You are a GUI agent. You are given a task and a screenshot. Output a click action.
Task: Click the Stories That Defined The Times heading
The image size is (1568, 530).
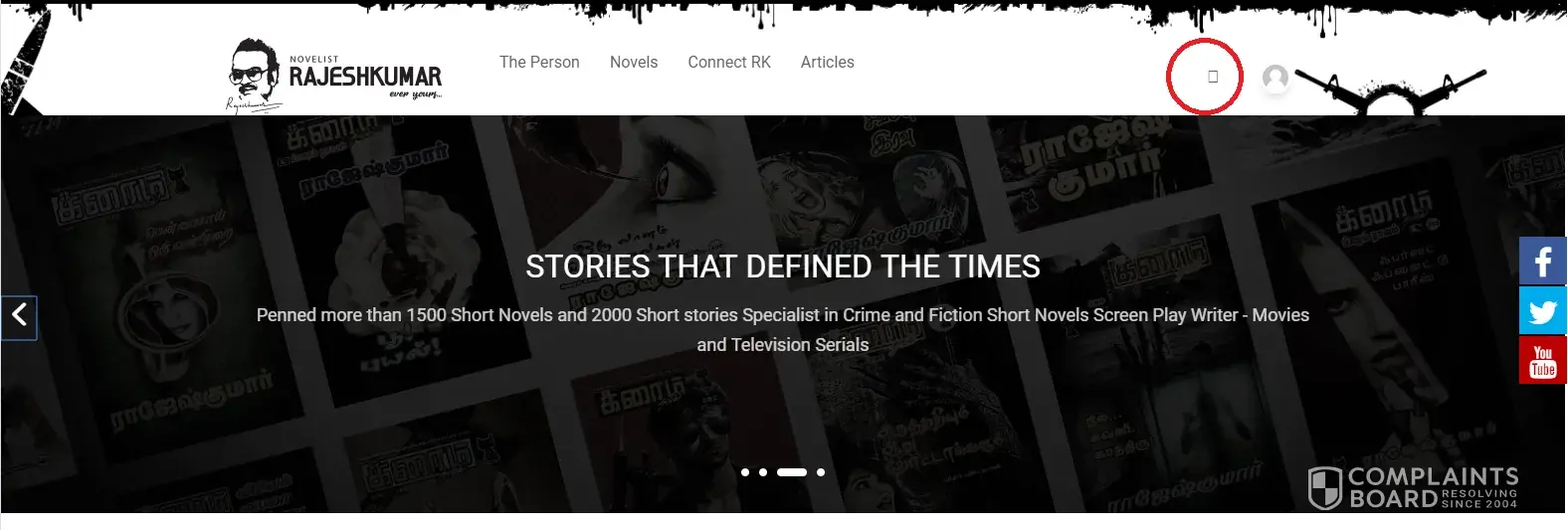tap(783, 266)
